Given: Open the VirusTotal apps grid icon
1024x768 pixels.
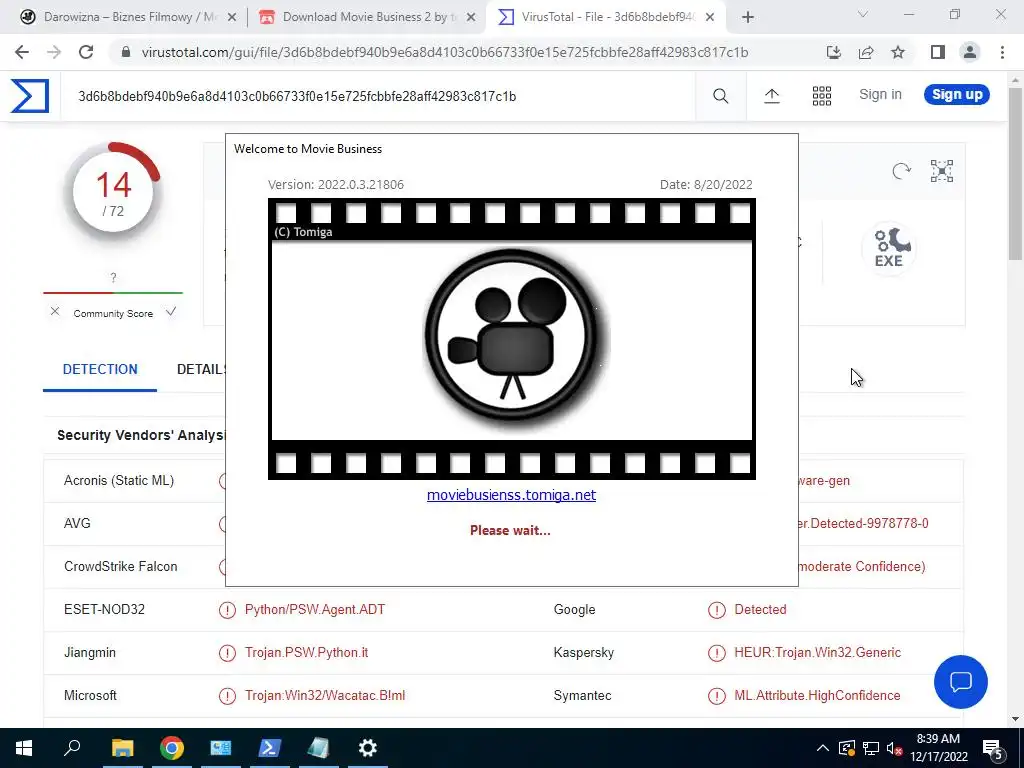Looking at the screenshot, I should (x=822, y=96).
